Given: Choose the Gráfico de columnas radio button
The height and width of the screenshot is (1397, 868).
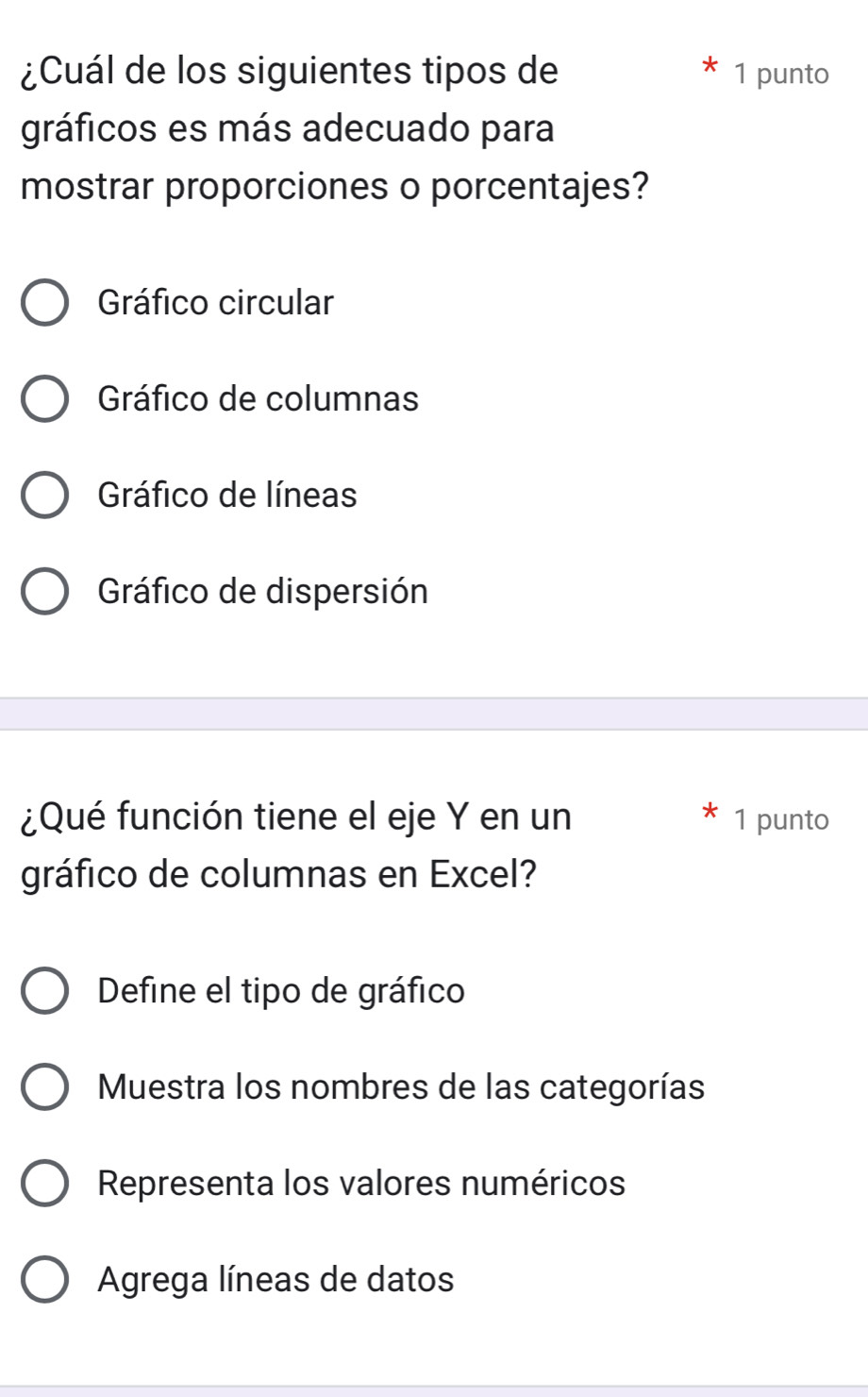Looking at the screenshot, I should (44, 399).
